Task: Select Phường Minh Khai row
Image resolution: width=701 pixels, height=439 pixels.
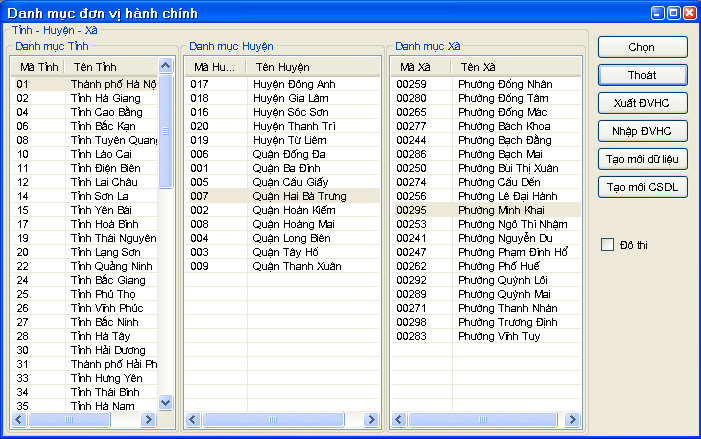Action: coord(486,210)
